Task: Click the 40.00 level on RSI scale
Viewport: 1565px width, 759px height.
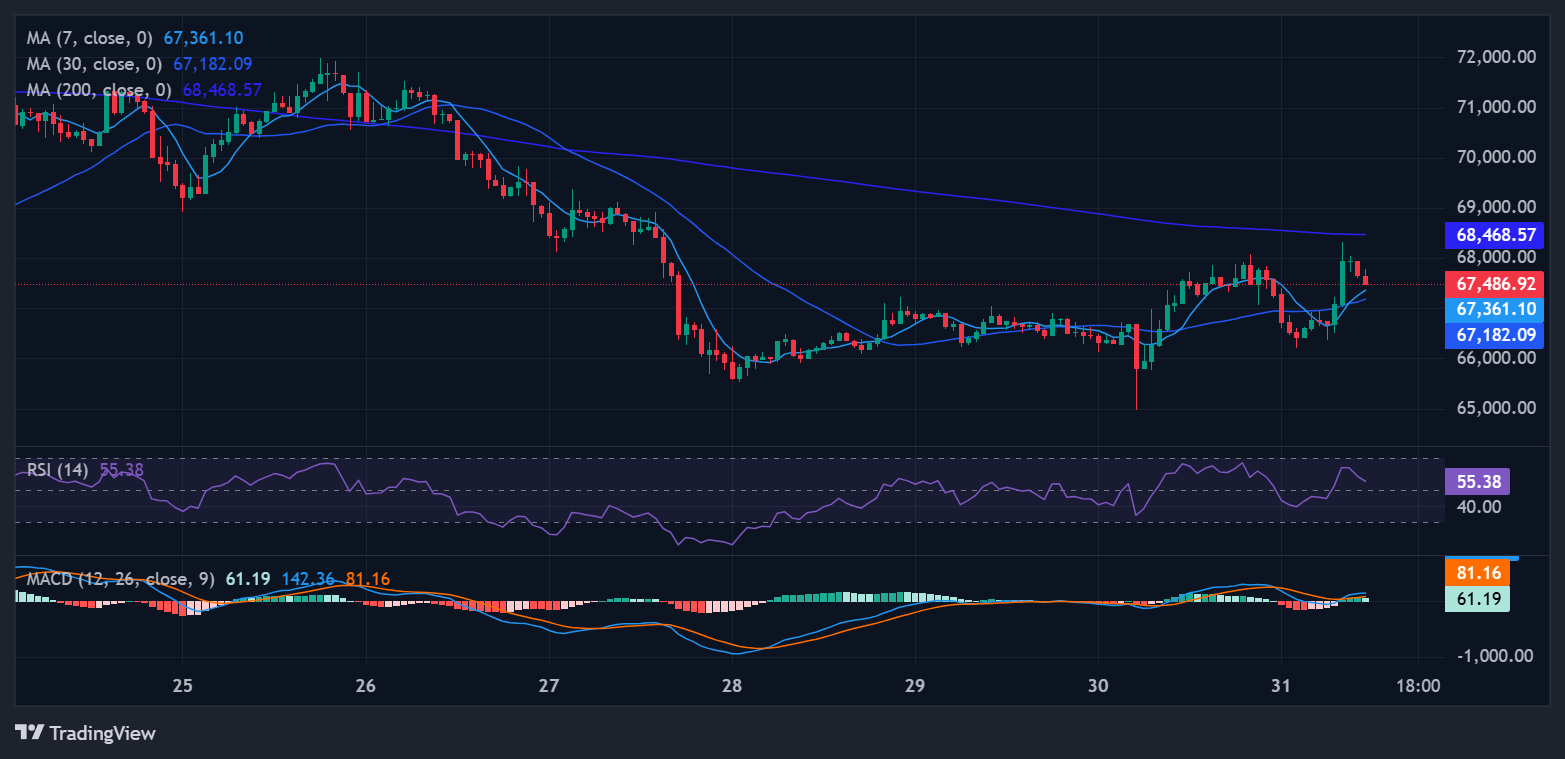Action: point(1477,507)
